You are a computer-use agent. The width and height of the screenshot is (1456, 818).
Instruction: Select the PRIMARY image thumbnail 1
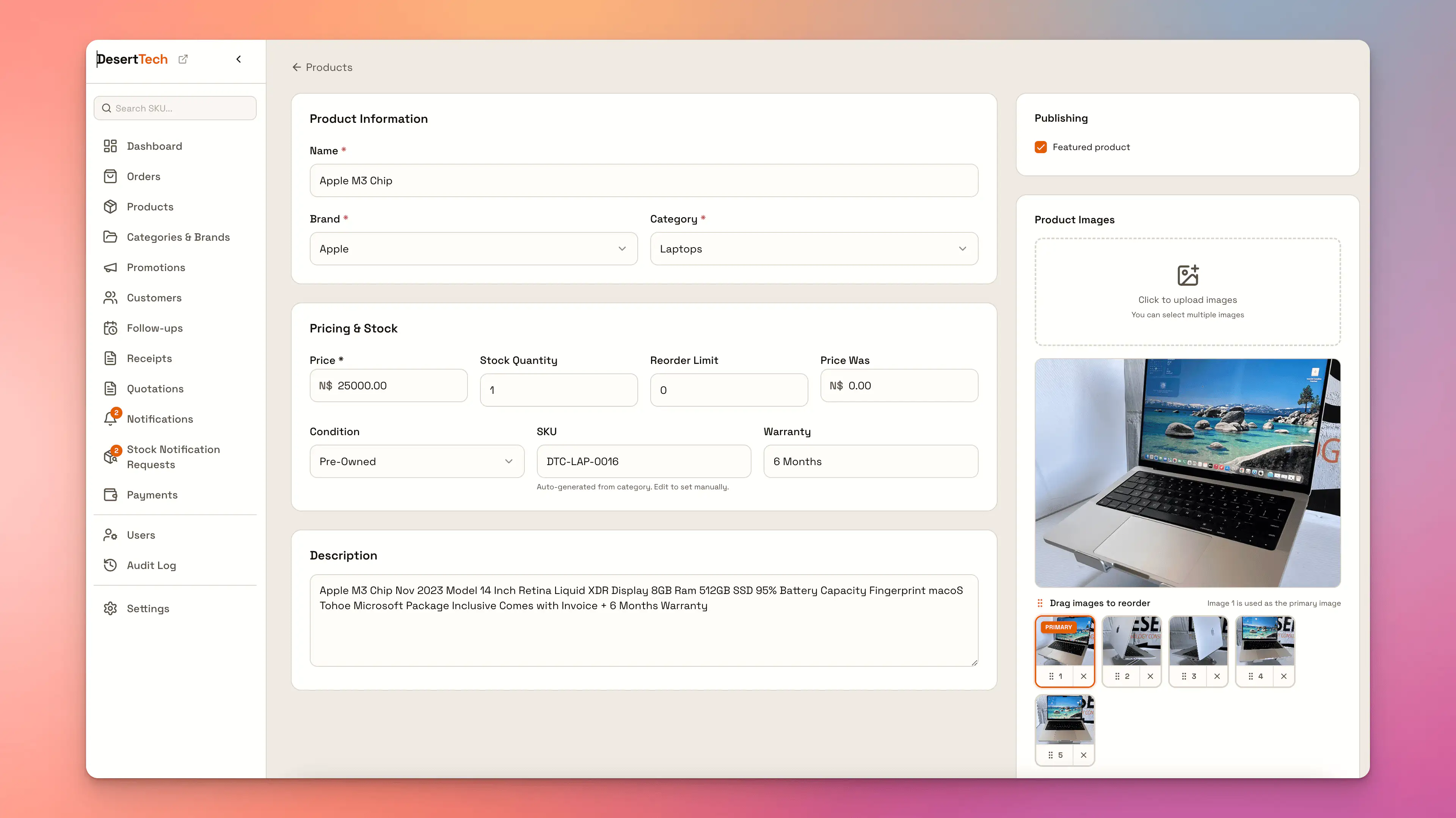pyautogui.click(x=1065, y=641)
